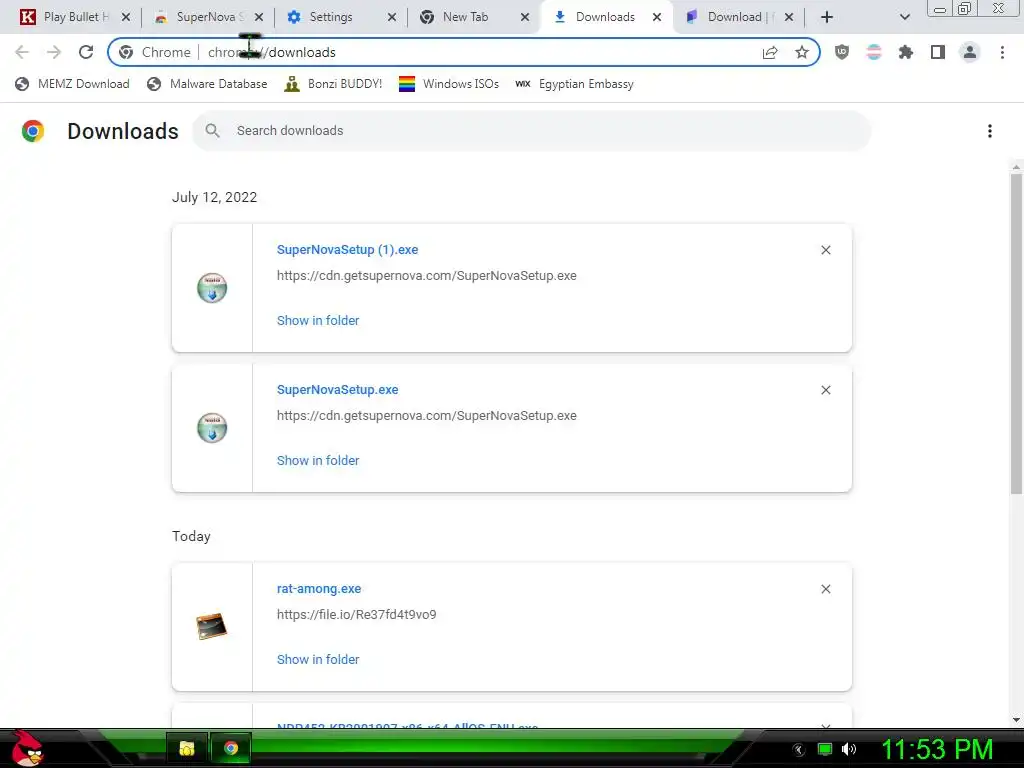The width and height of the screenshot is (1024, 768).
Task: Open MEMZ Download bookmark
Action: point(72,84)
